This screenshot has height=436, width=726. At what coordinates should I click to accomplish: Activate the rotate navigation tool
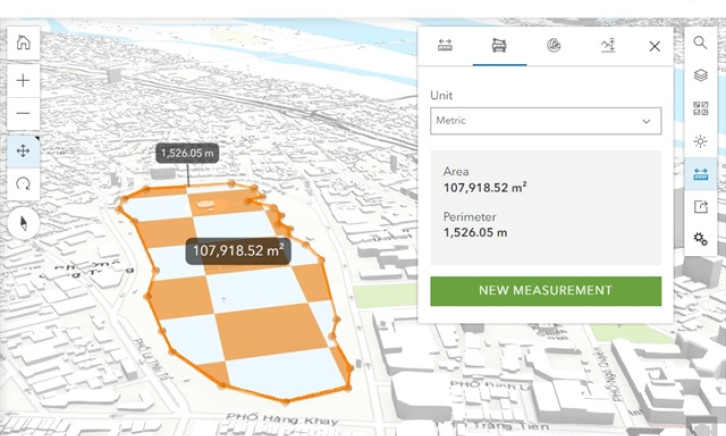23,184
